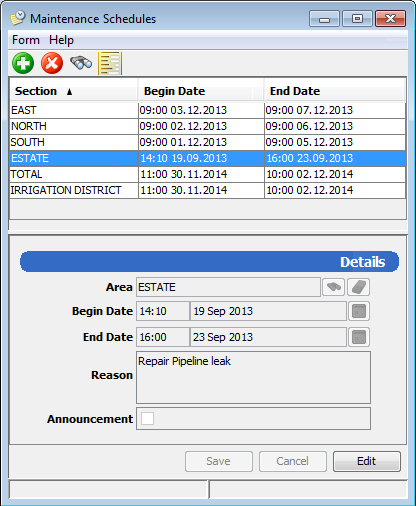Sort by the Begin Date column header
The height and width of the screenshot is (506, 416).
click(201, 91)
